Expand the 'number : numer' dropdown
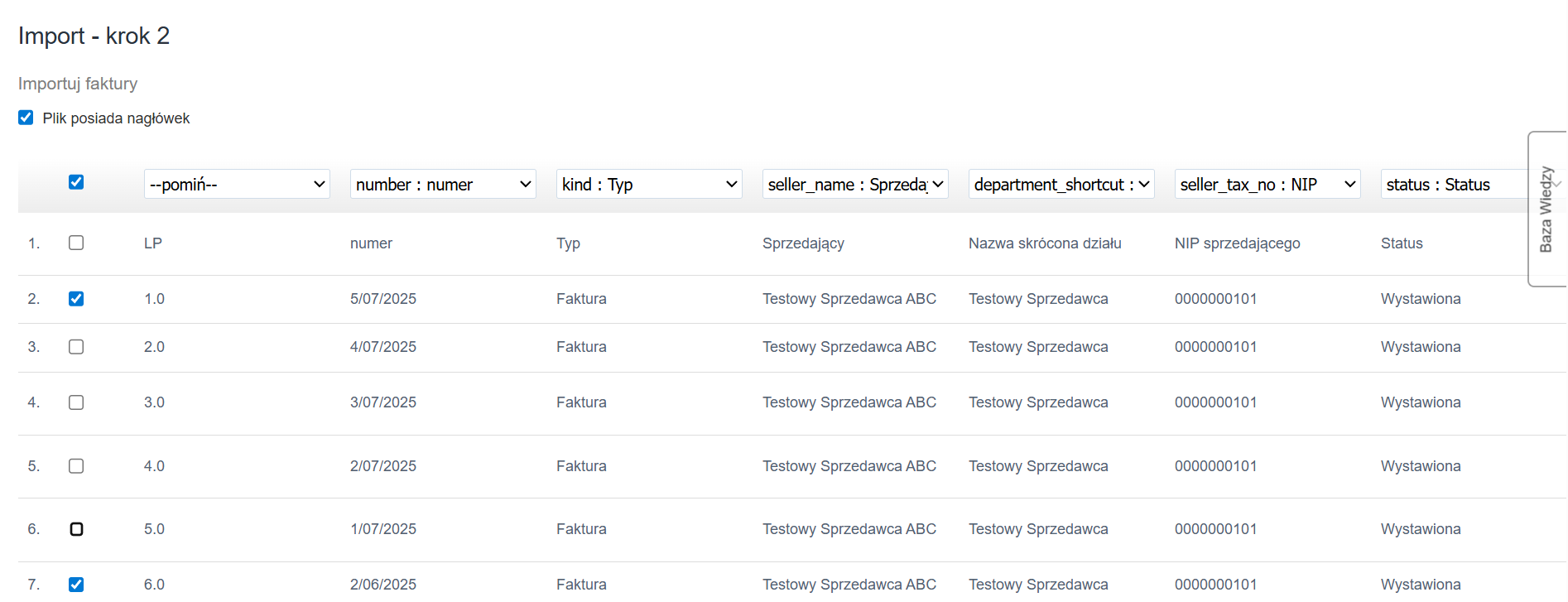This screenshot has width=1568, height=602. coord(443,184)
